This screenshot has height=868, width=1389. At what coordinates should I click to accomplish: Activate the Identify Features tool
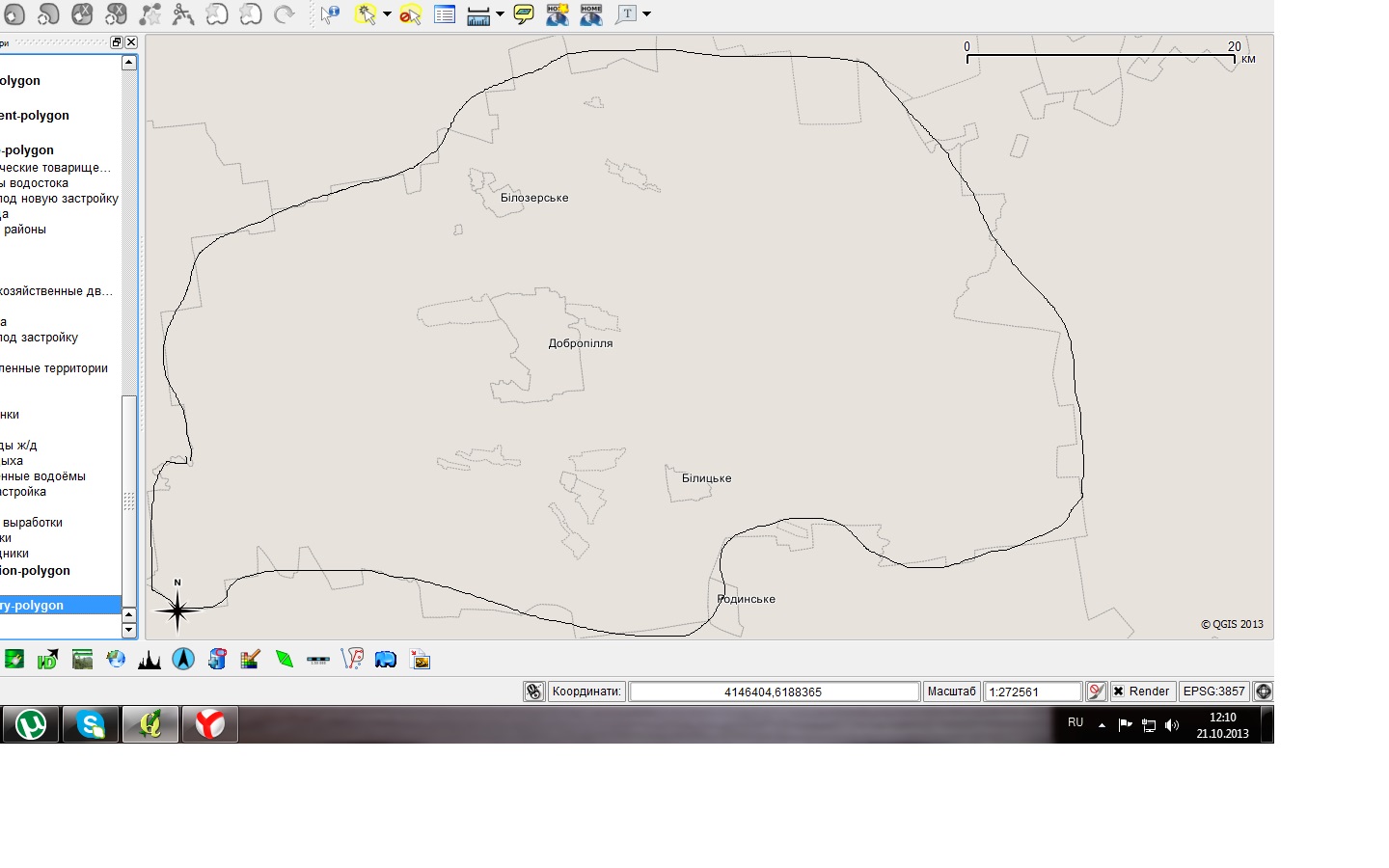pos(330,14)
